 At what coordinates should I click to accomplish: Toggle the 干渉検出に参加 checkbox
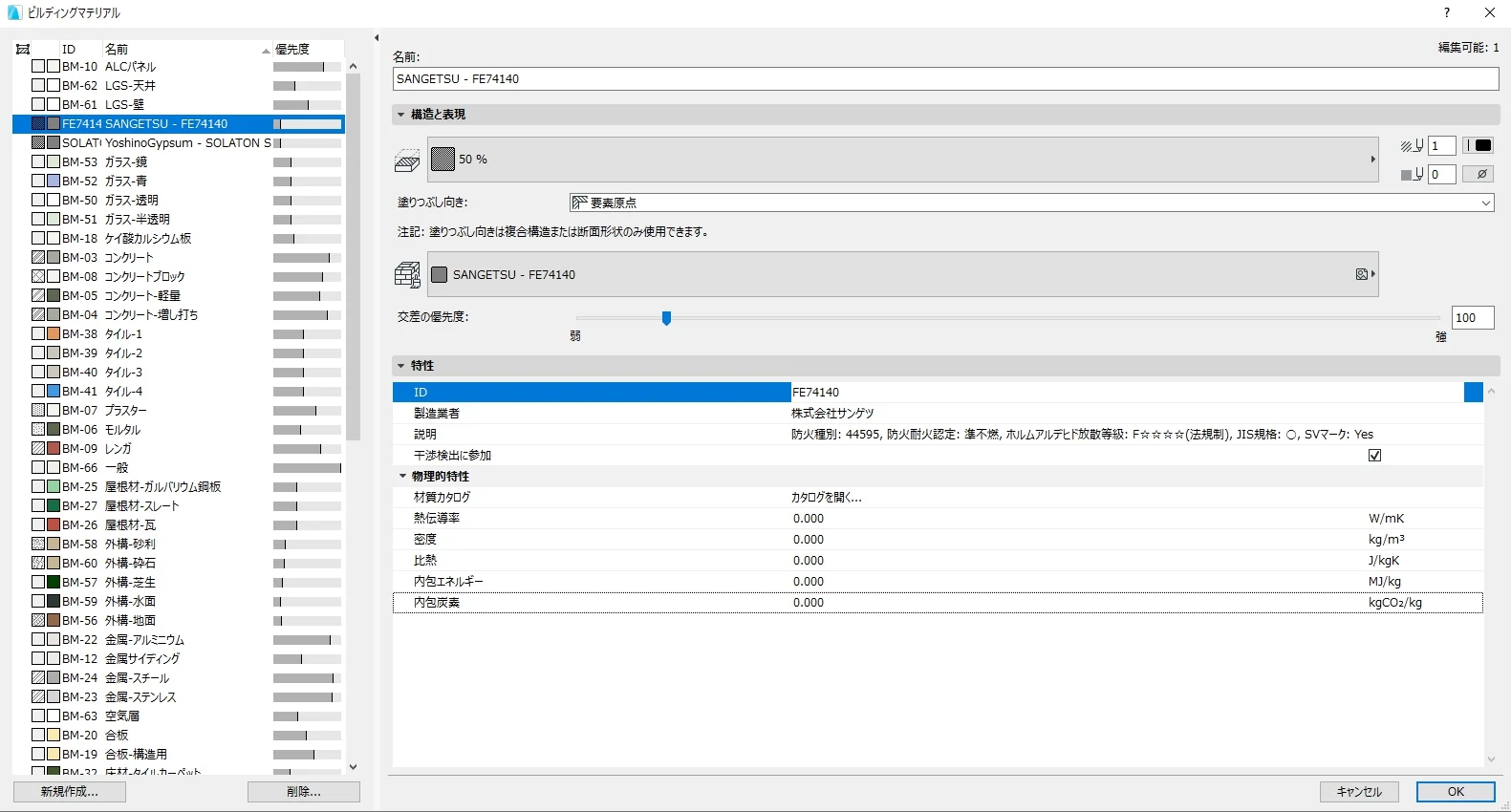(x=1374, y=456)
